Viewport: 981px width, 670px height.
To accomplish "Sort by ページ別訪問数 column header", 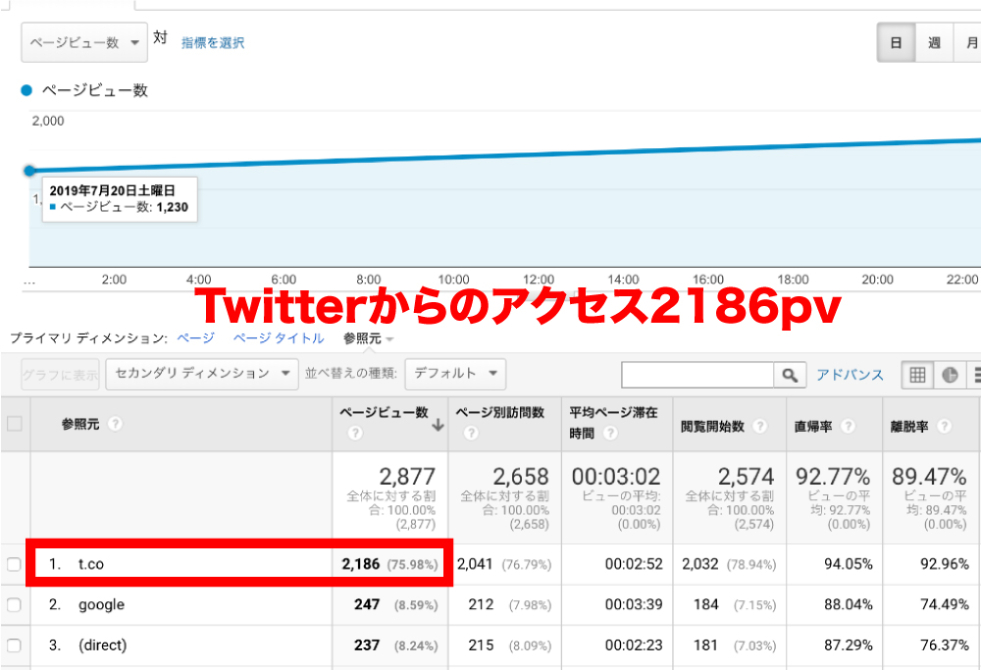I will (500, 412).
